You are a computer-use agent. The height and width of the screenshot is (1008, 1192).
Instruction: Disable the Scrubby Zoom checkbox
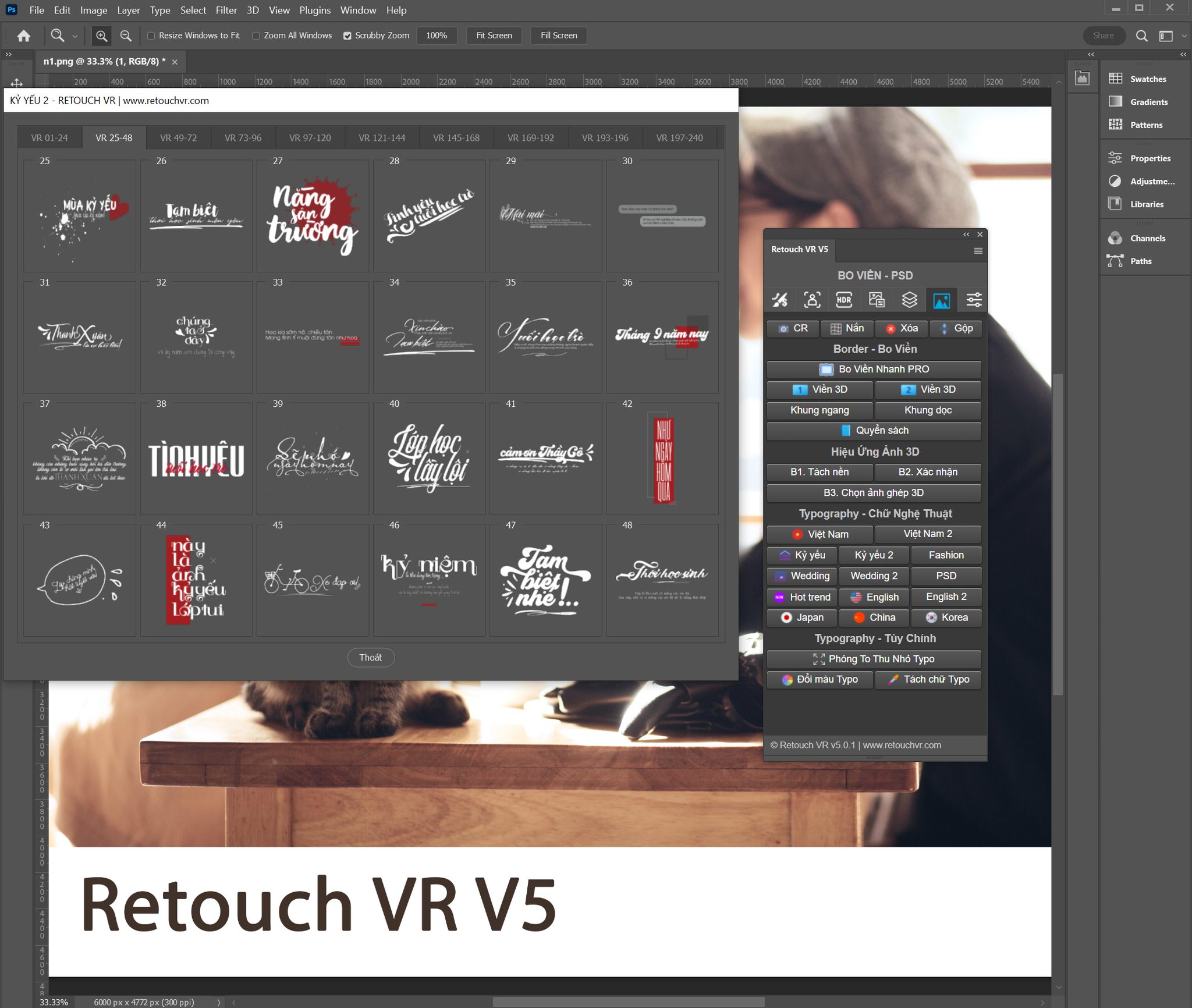347,36
